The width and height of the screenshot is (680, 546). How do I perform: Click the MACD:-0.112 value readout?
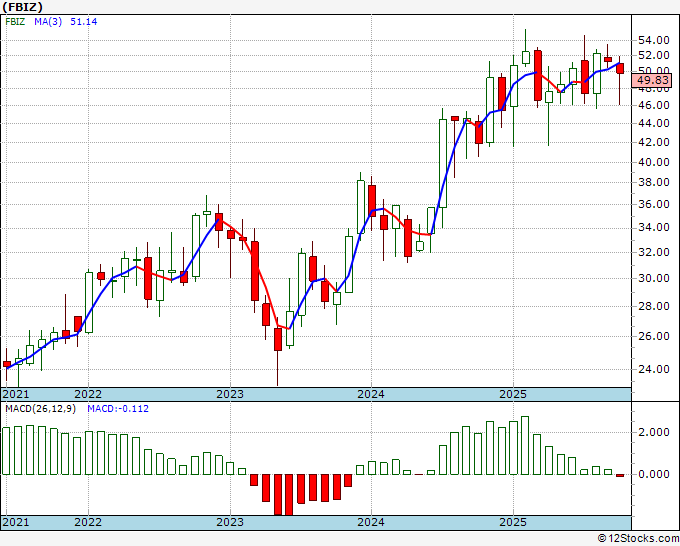[118, 409]
